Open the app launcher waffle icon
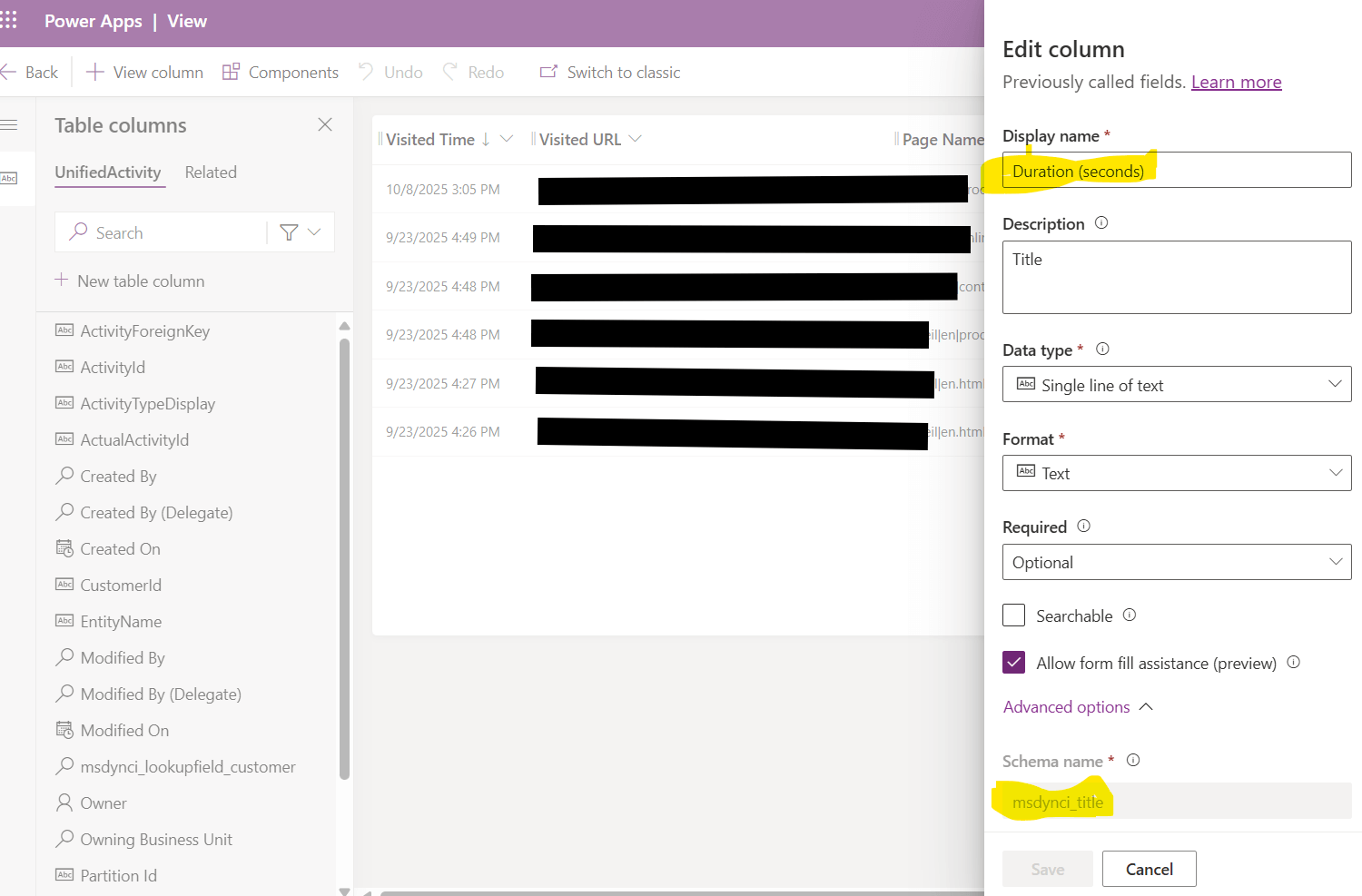This screenshot has height=896, width=1362. [9, 20]
